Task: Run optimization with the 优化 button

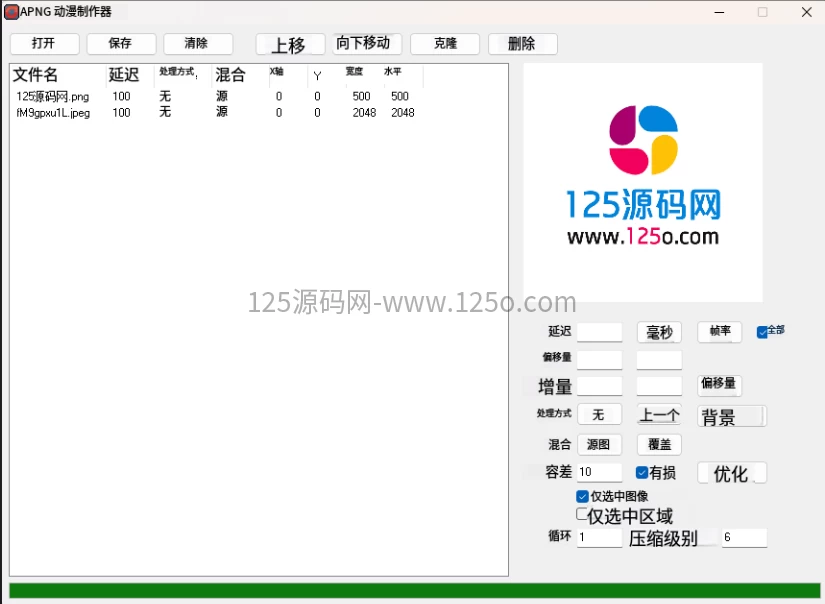Action: [731, 472]
